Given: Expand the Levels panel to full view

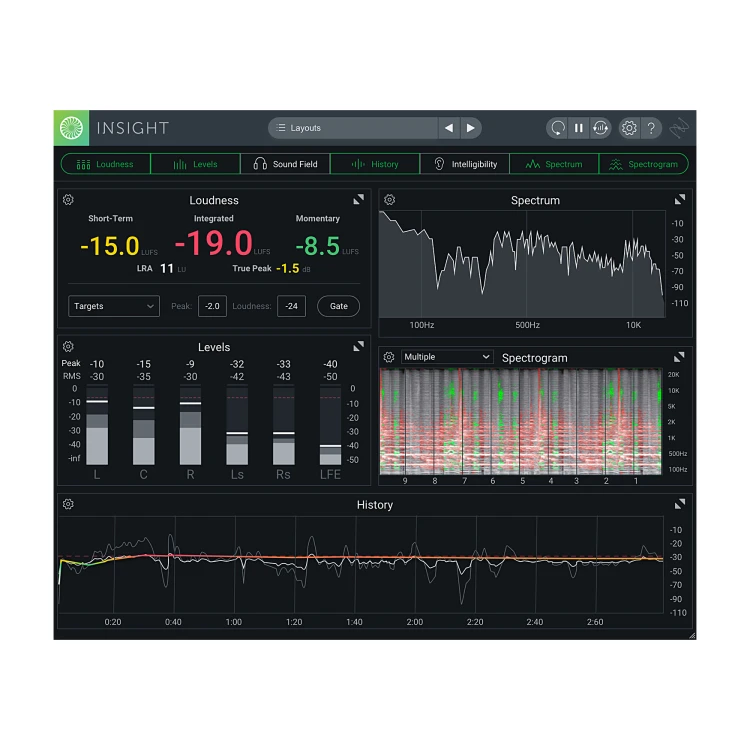Looking at the screenshot, I should (x=359, y=346).
